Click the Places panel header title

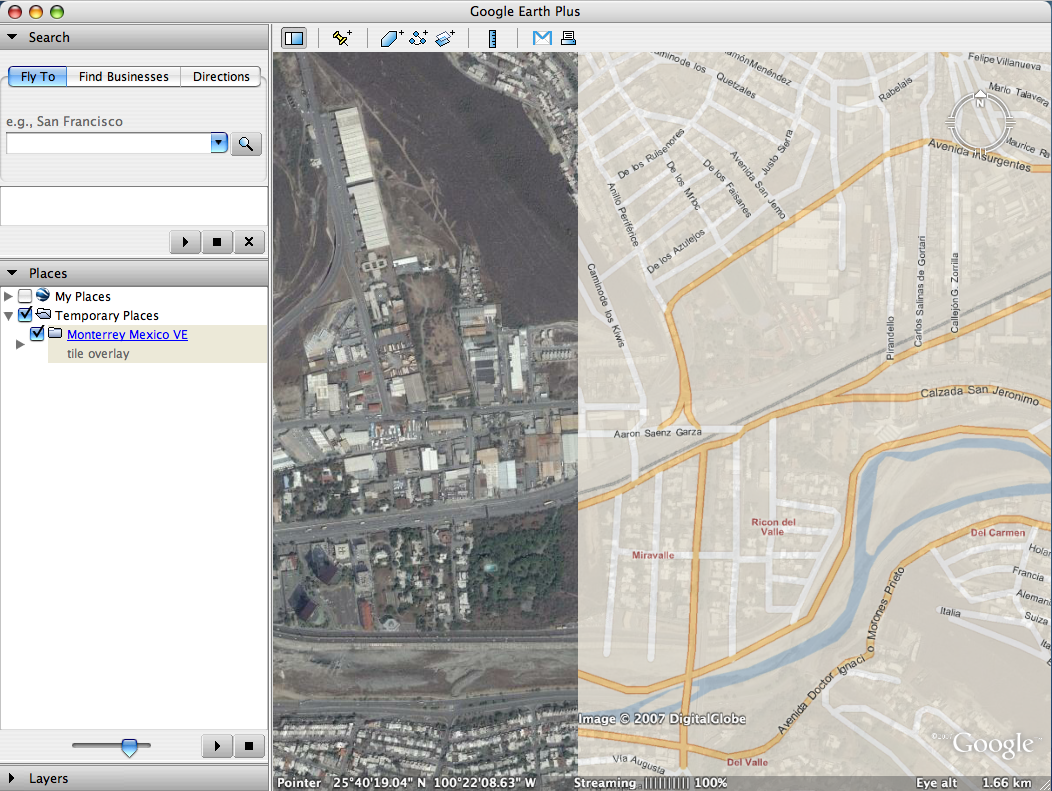point(48,273)
